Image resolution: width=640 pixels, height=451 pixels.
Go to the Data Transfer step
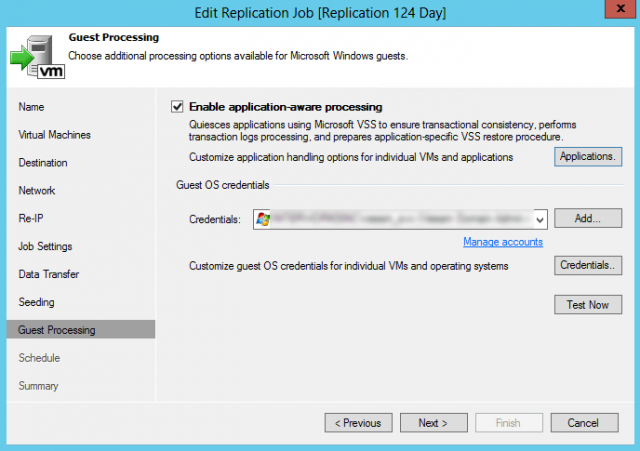49,274
